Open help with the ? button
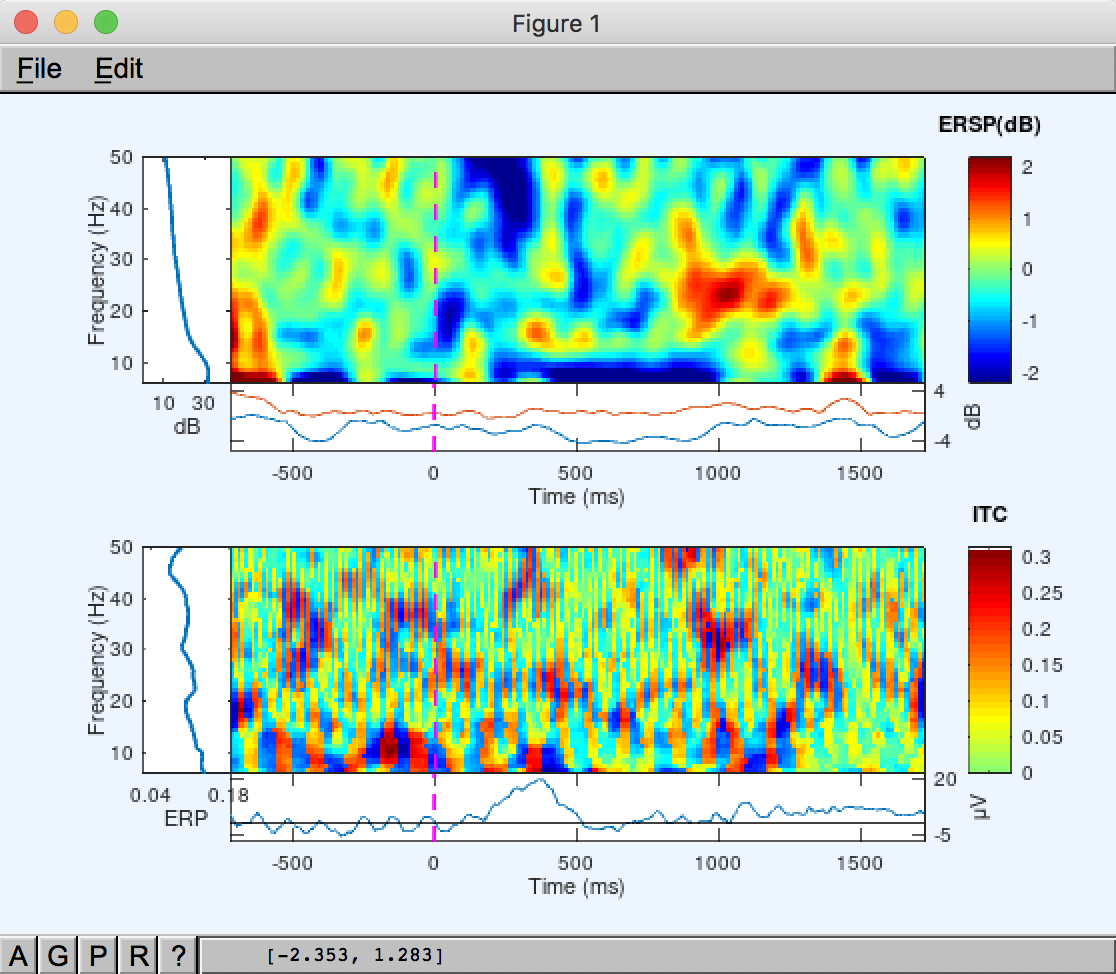 (178, 956)
